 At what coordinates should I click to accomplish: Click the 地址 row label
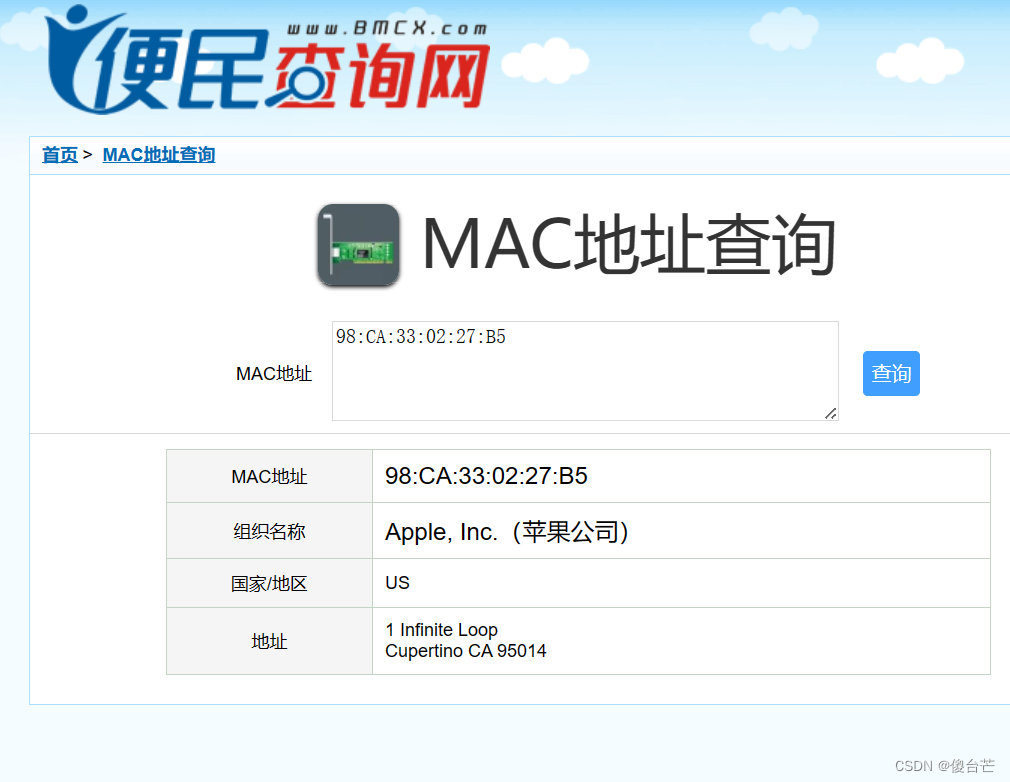pyautogui.click(x=269, y=642)
